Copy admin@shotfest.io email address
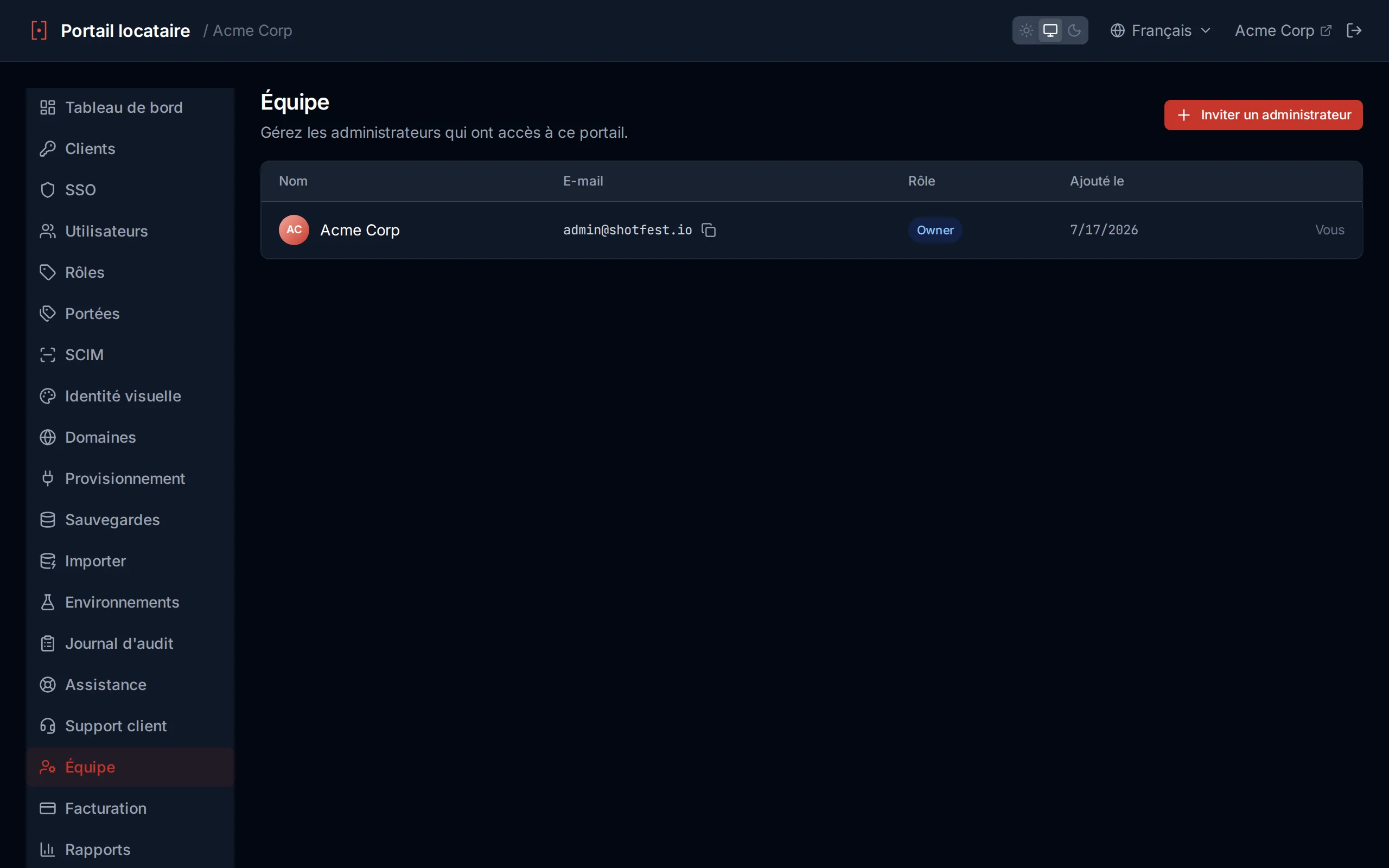Screen dimensions: 1389x868 [x=709, y=230]
